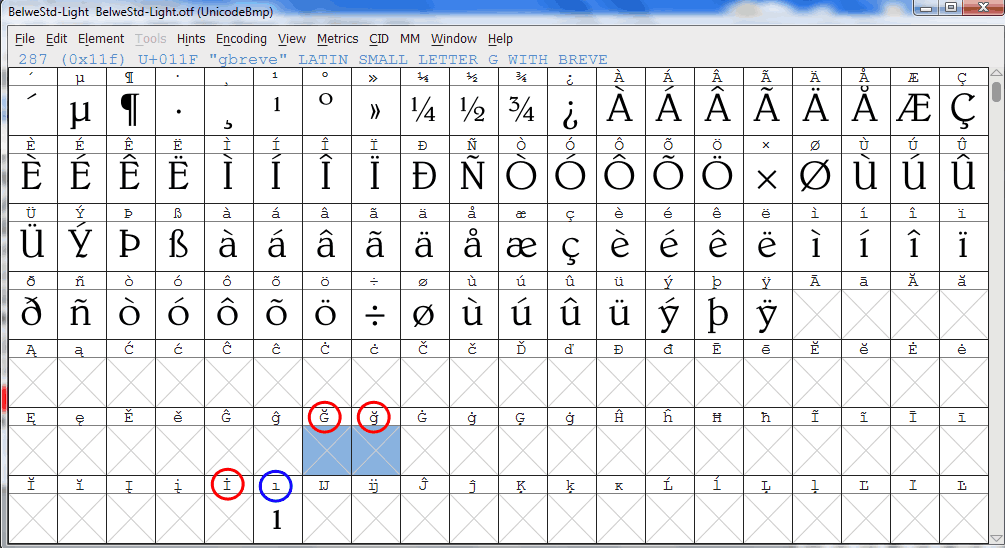Viewport: 1005px width, 548px height.
Task: Select the division sign ÷ glyph
Action: (x=375, y=313)
